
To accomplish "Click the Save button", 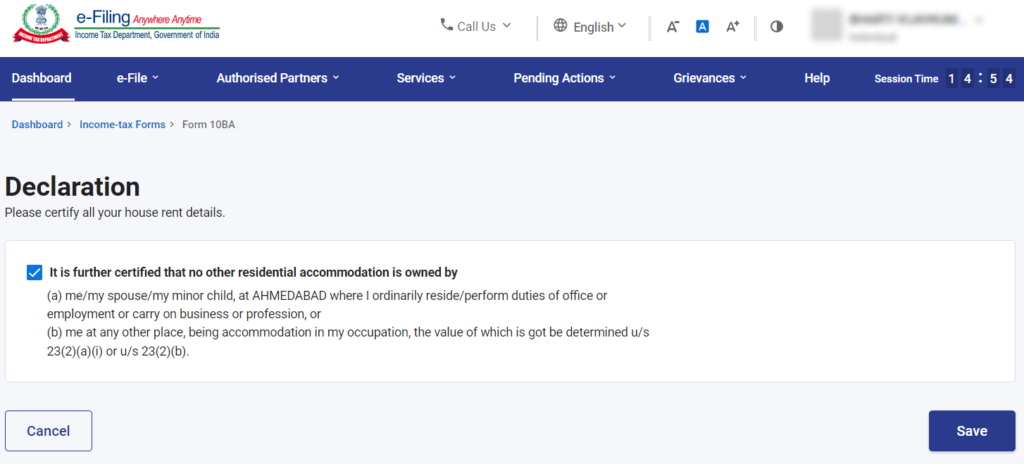I will 971,431.
